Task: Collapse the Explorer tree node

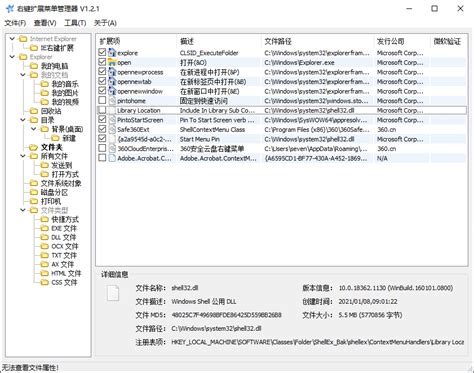Action: pyautogui.click(x=12, y=57)
